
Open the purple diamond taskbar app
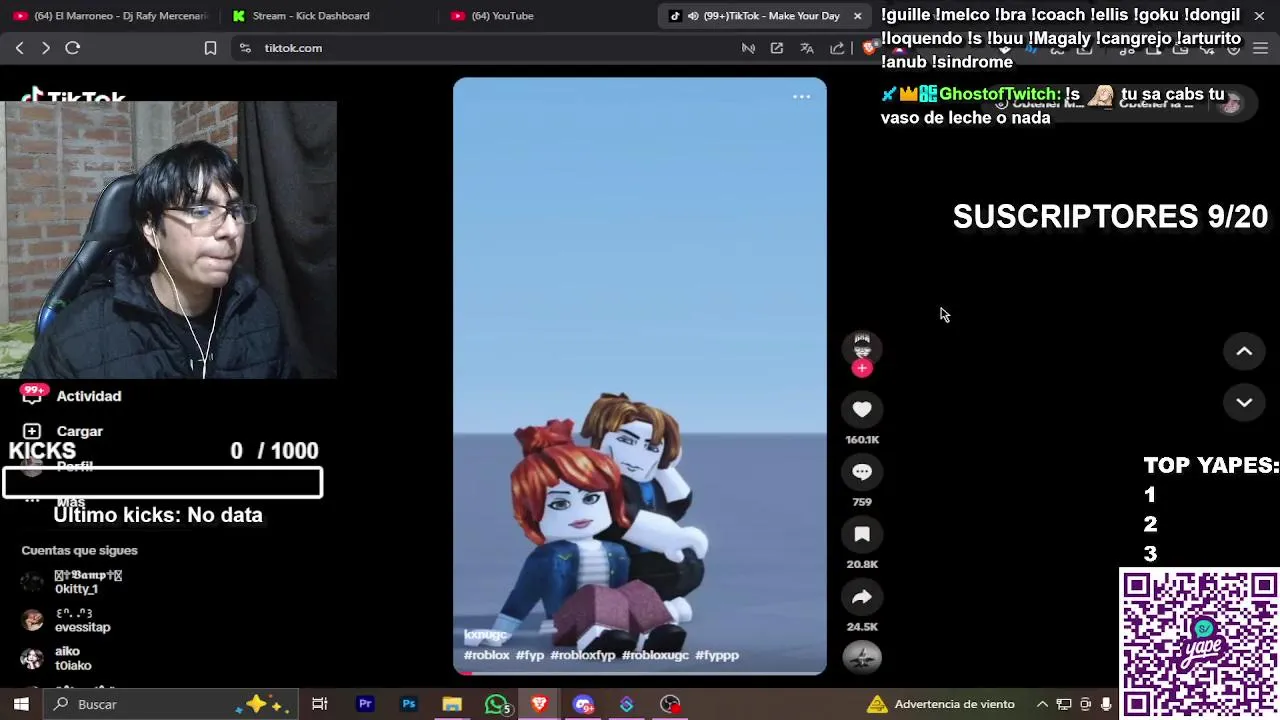[x=626, y=704]
